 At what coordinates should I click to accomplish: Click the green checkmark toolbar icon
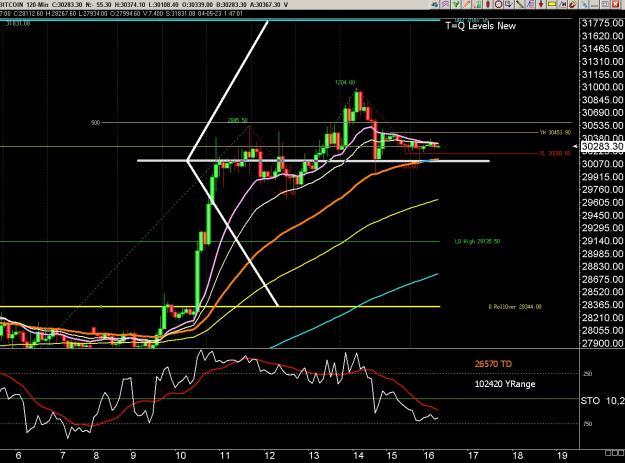pos(456,4)
